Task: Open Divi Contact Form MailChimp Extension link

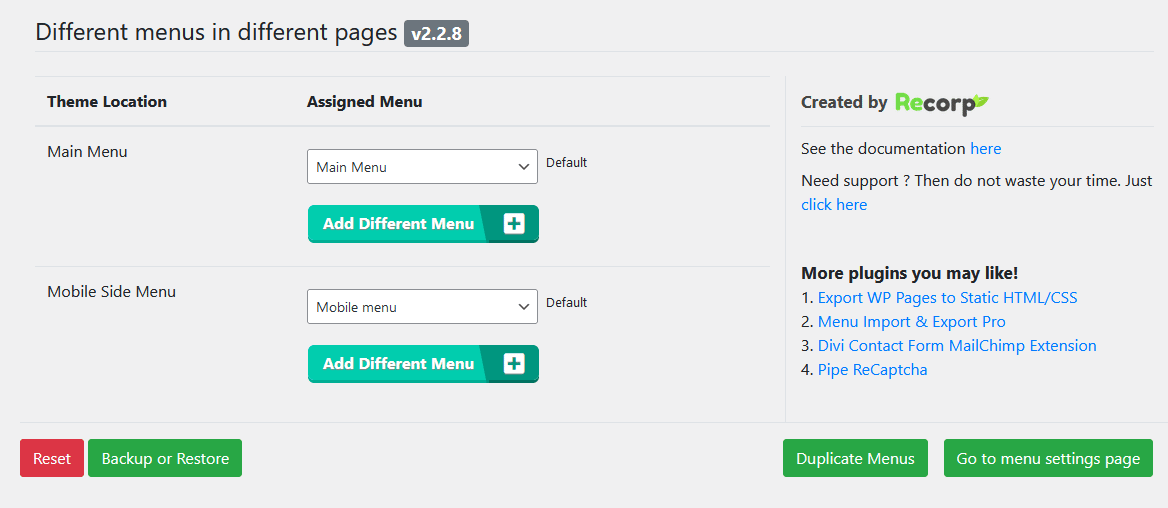Action: click(957, 346)
